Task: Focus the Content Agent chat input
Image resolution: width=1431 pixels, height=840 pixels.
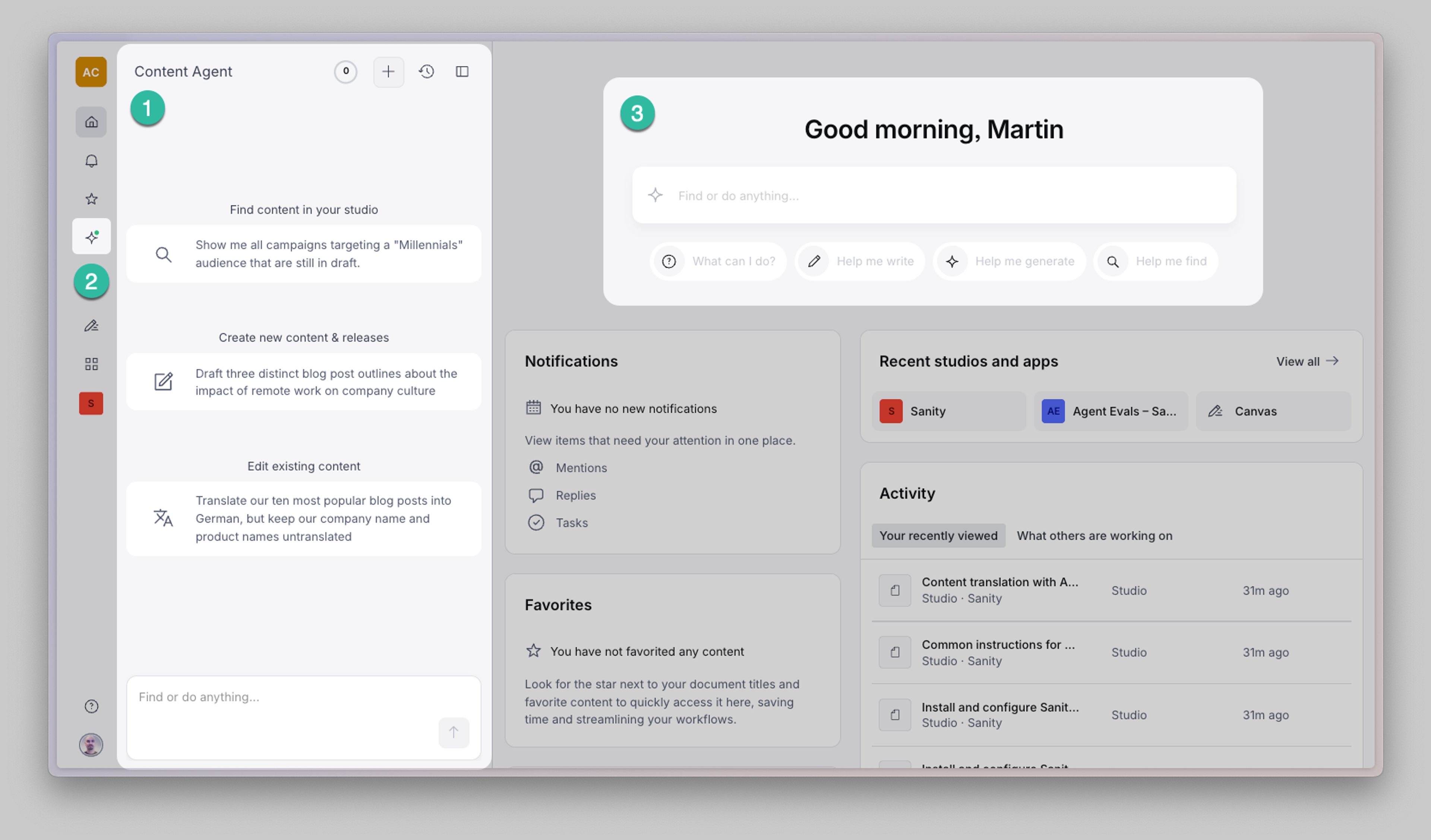Action: [304, 718]
